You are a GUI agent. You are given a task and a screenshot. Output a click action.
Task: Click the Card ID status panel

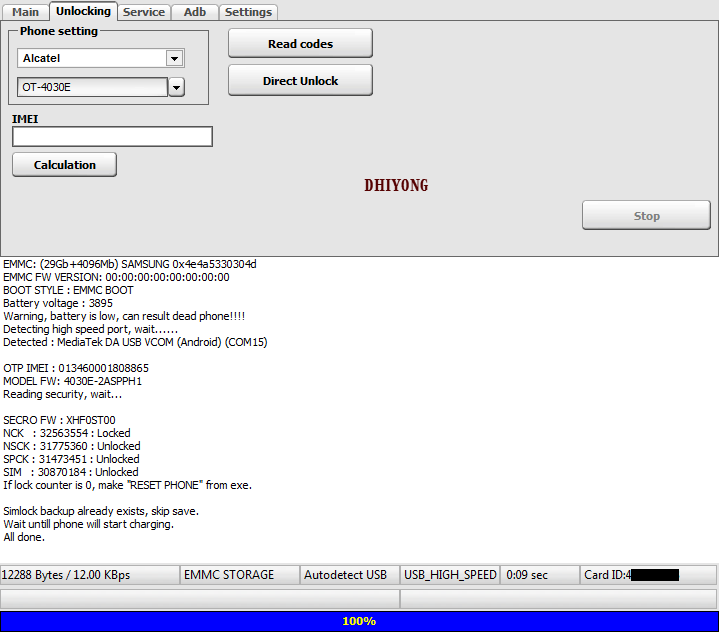[x=647, y=575]
